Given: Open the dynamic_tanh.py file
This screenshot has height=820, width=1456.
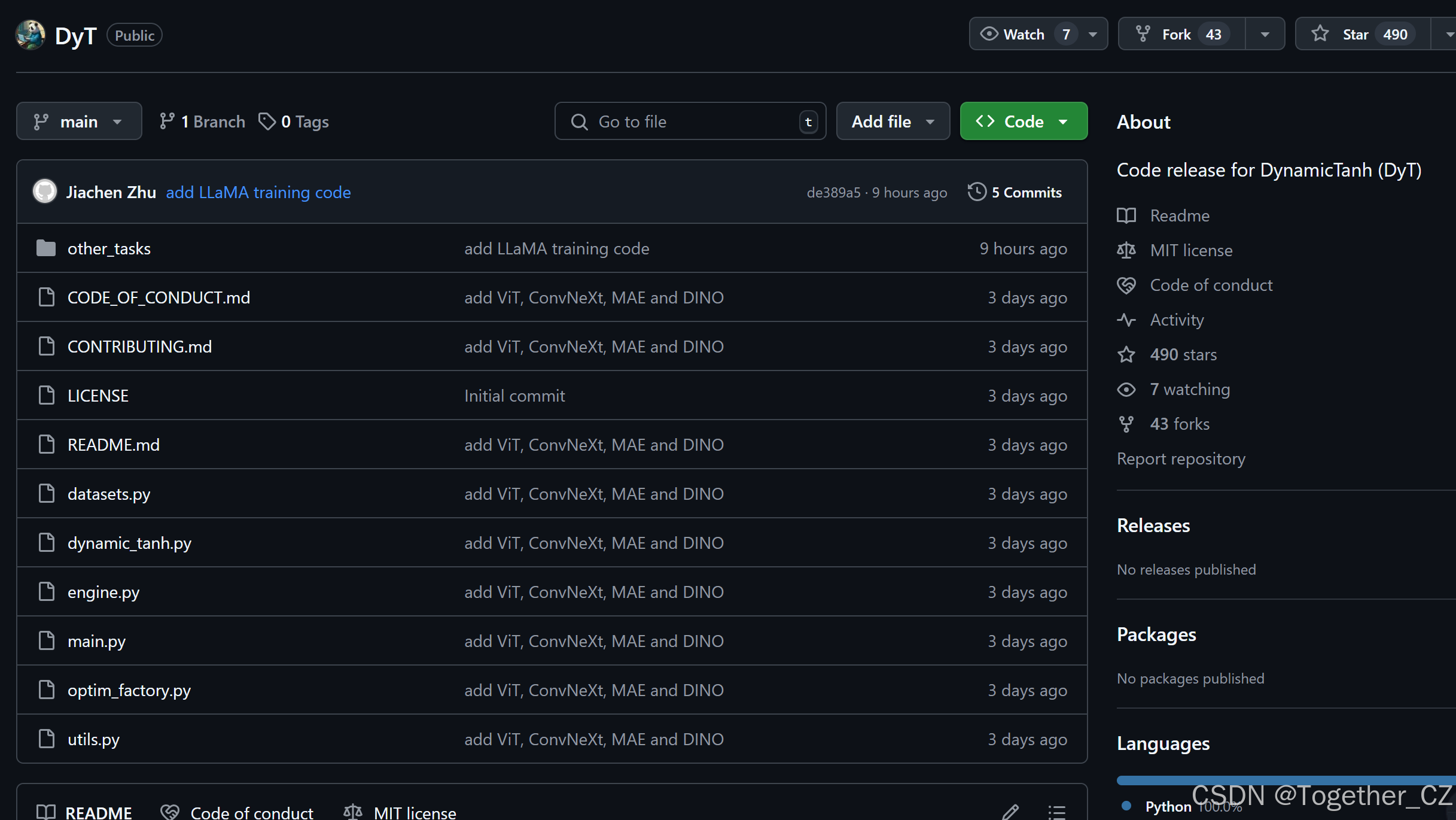Looking at the screenshot, I should click(x=129, y=543).
